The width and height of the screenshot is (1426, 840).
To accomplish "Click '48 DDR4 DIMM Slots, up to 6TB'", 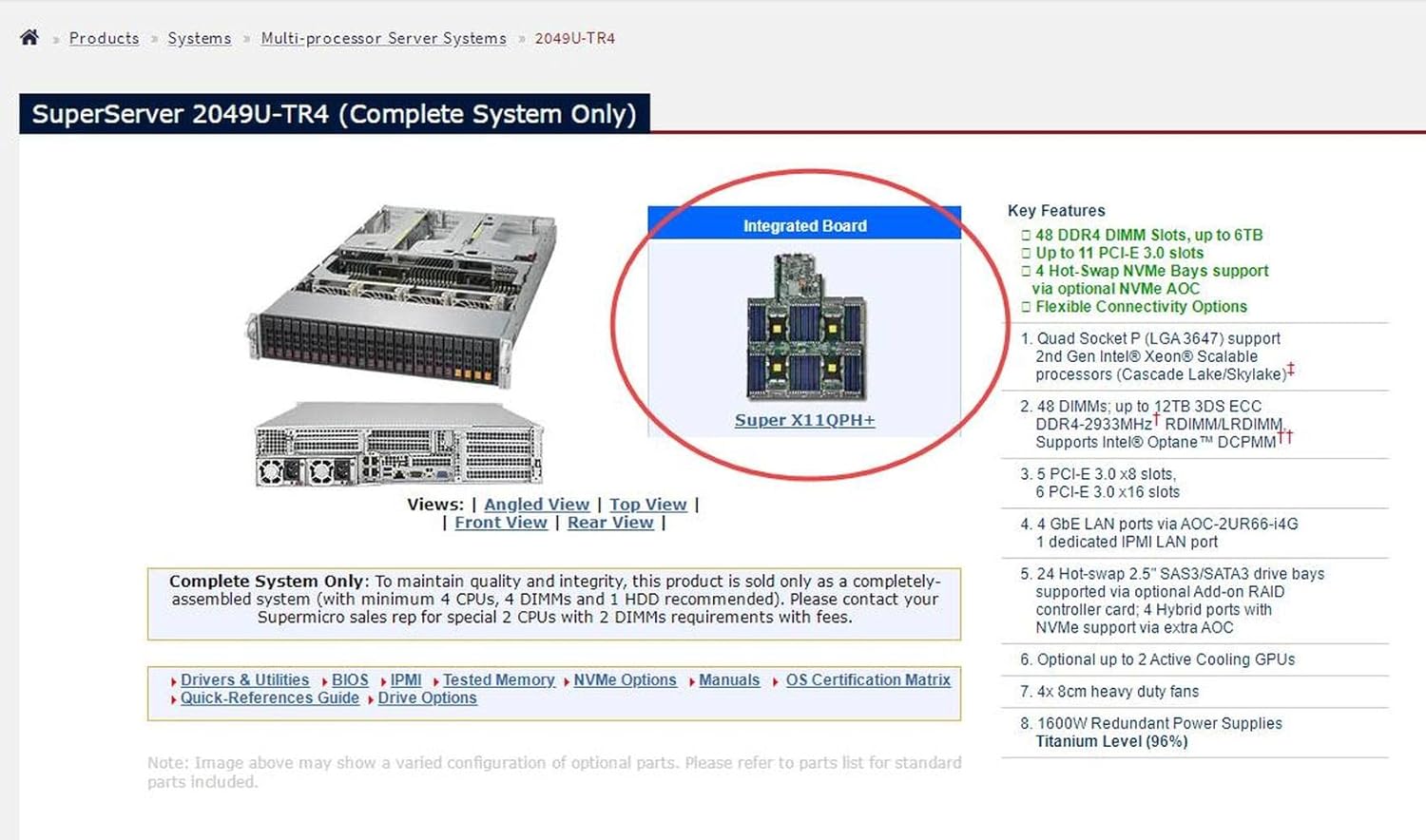I will point(1148,235).
